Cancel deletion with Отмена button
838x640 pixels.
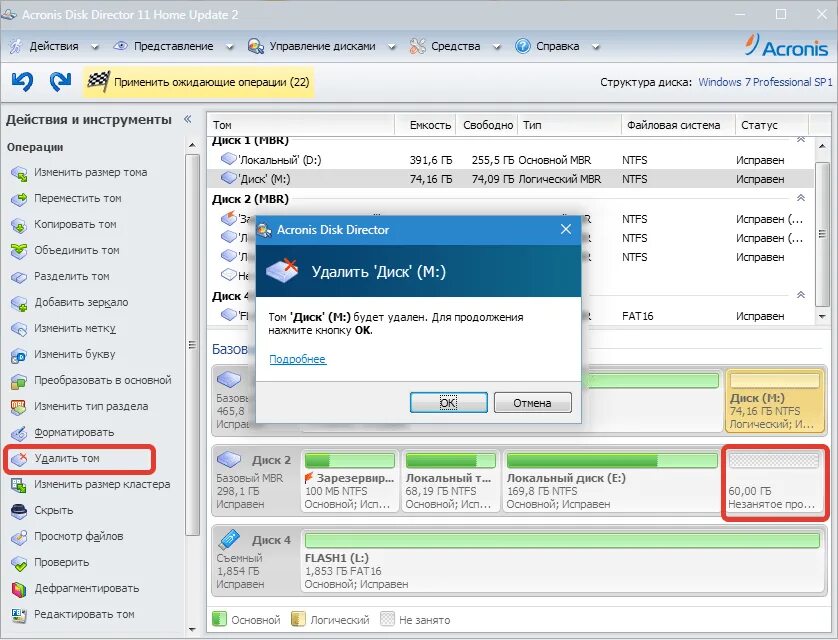(532, 403)
